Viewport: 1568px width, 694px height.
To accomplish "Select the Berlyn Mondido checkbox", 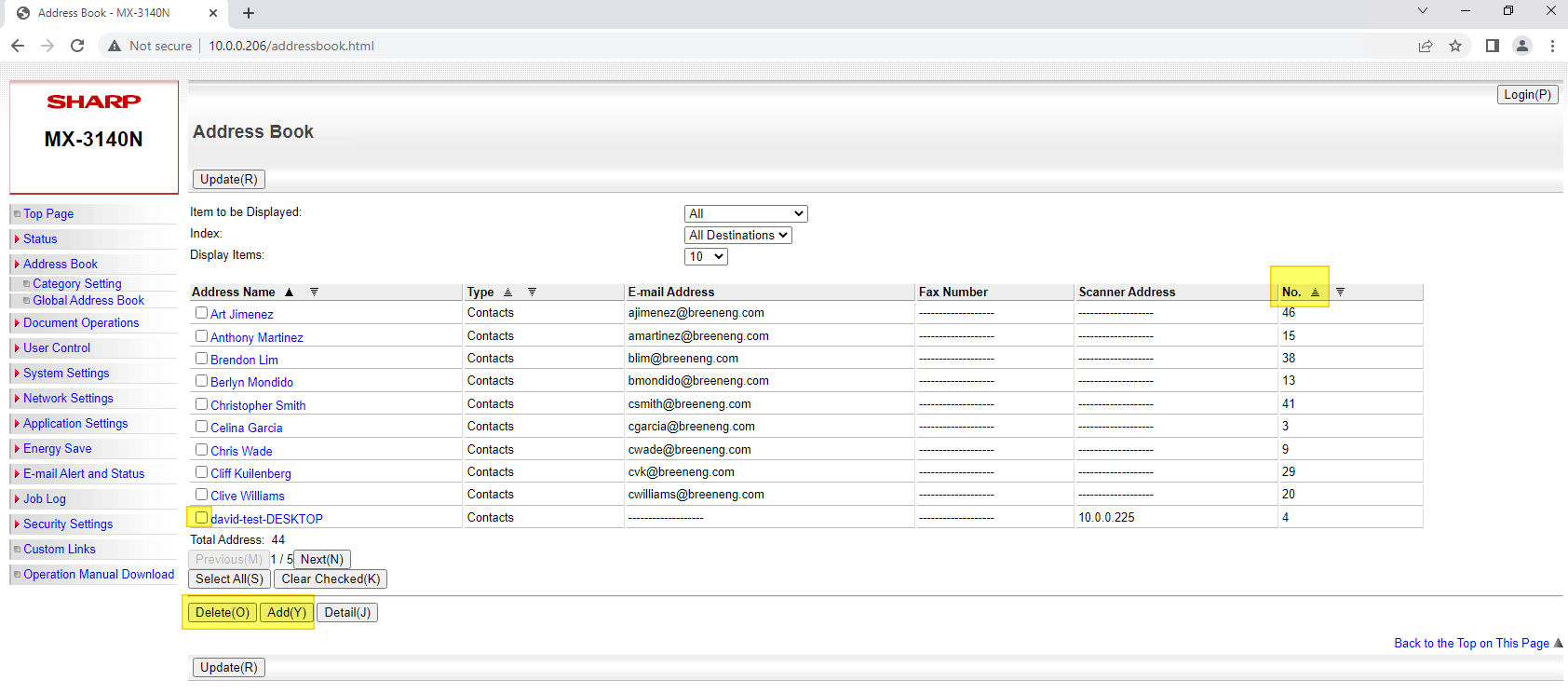I will [201, 380].
